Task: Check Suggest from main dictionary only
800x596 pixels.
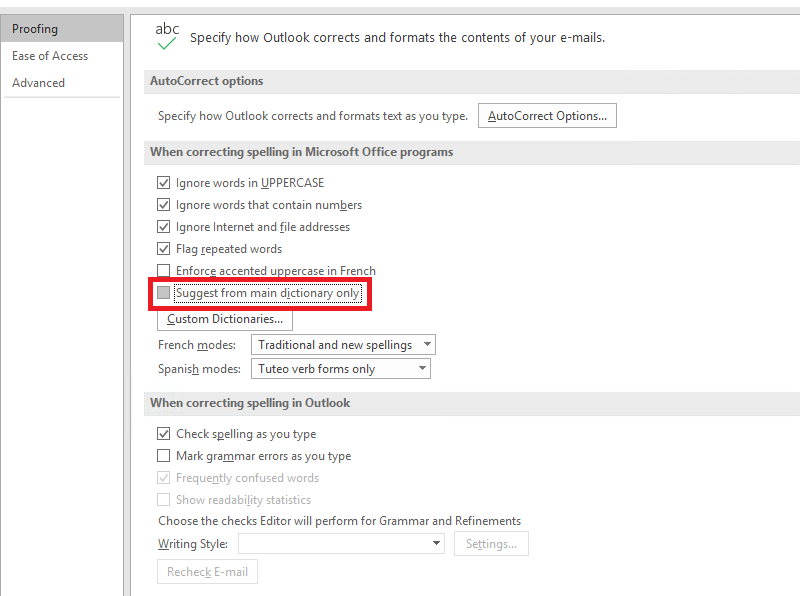Action: [163, 293]
